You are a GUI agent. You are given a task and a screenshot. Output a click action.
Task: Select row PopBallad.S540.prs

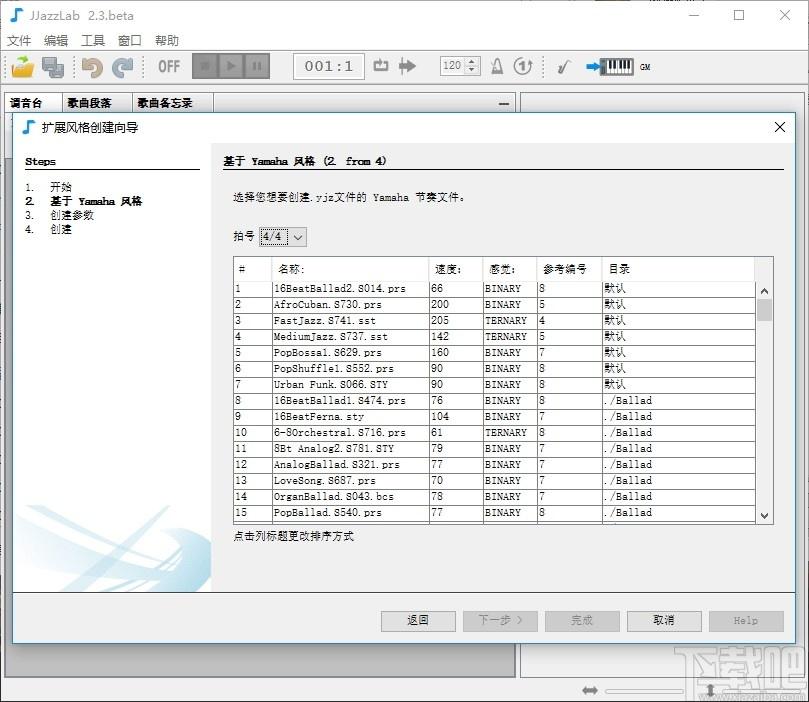click(494, 513)
